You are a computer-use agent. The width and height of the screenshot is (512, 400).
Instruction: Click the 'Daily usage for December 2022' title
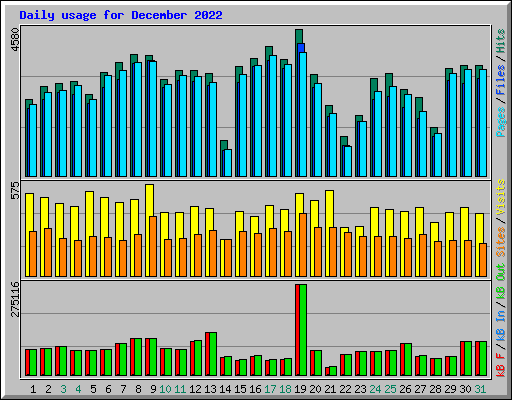click(x=121, y=15)
